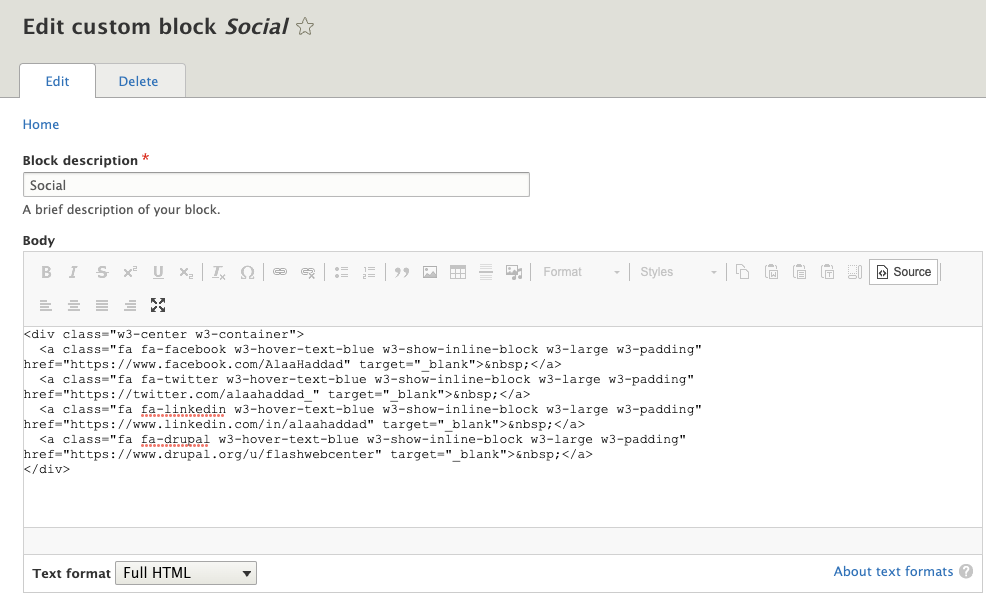Toggle subscript formatting
Viewport: 986px width, 598px height.
(185, 272)
